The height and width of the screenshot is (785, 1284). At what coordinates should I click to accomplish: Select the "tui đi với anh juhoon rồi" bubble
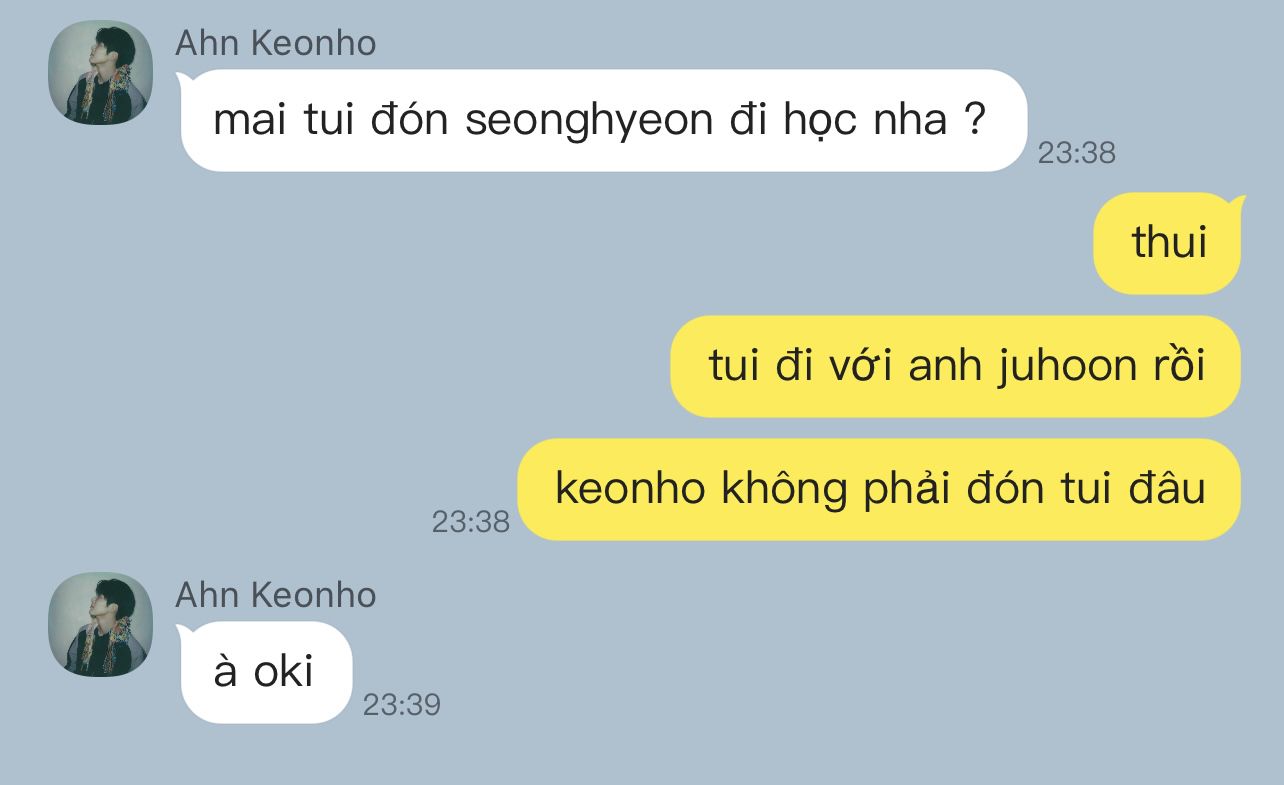(955, 366)
